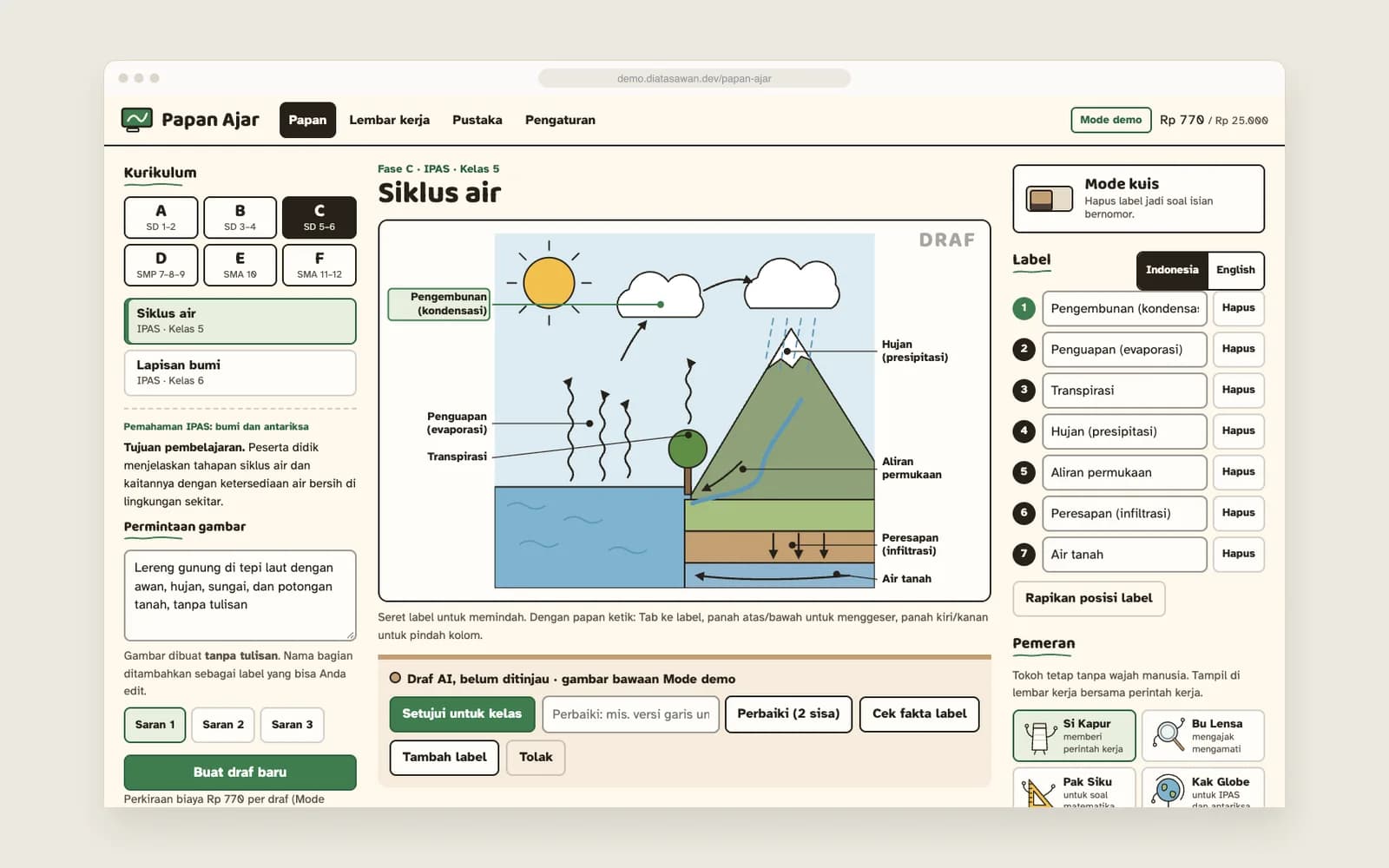Delete the Peresapan label with Hapus

(x=1238, y=513)
